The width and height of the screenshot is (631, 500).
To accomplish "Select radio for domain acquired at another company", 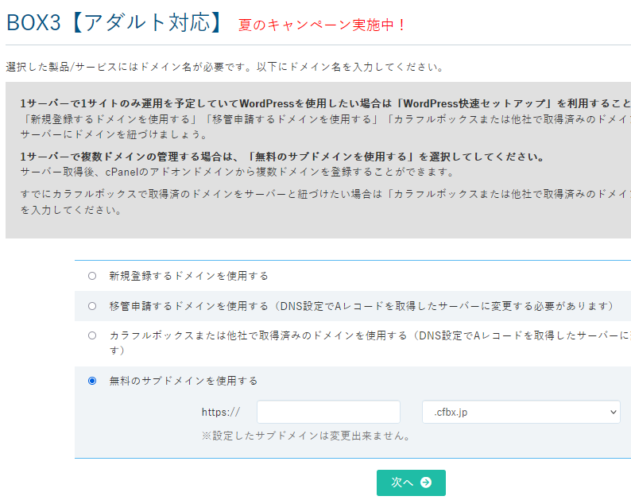I will click(93, 336).
